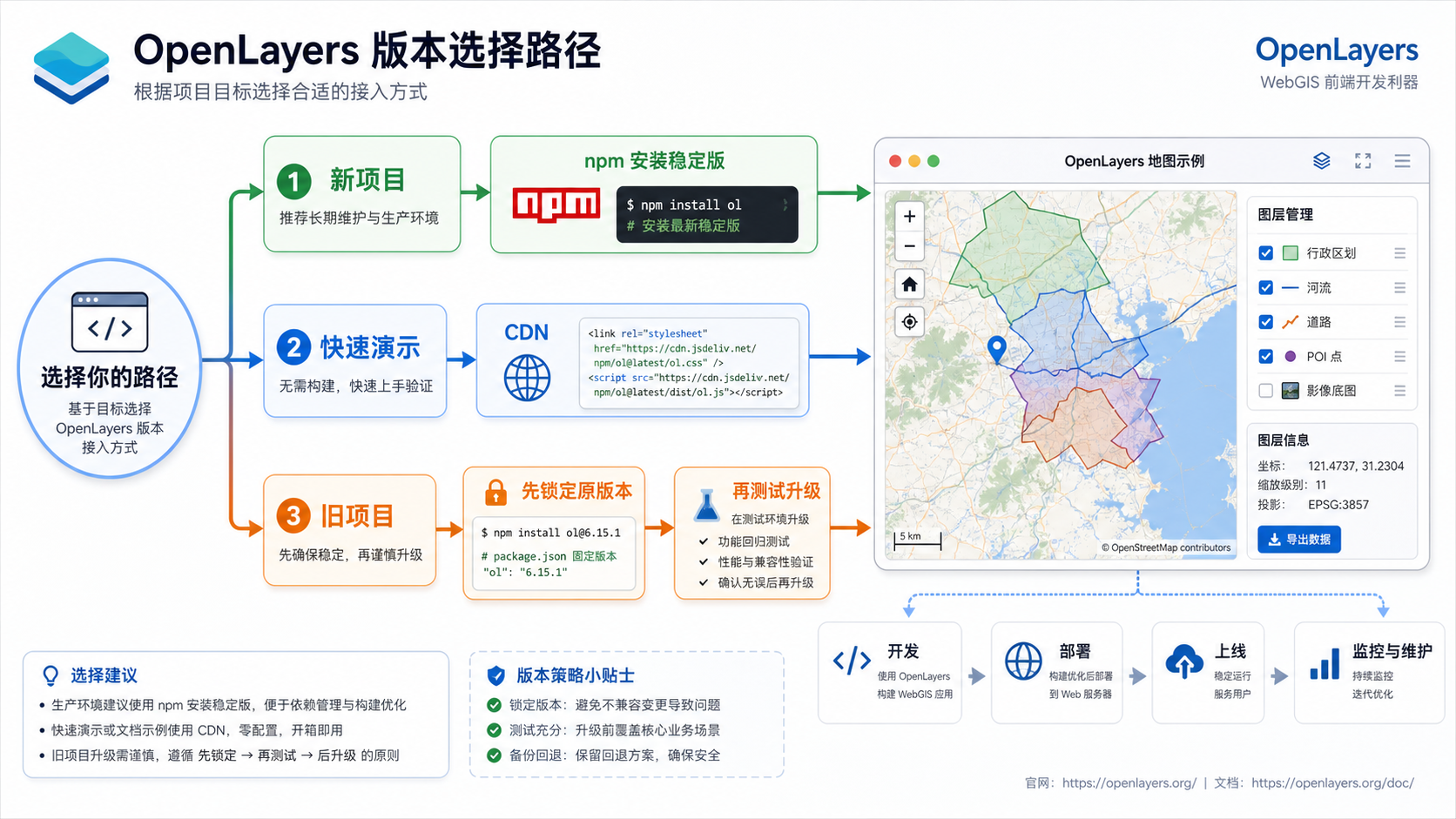
Task: Click the 选择你的路径 heading
Action: click(110, 378)
